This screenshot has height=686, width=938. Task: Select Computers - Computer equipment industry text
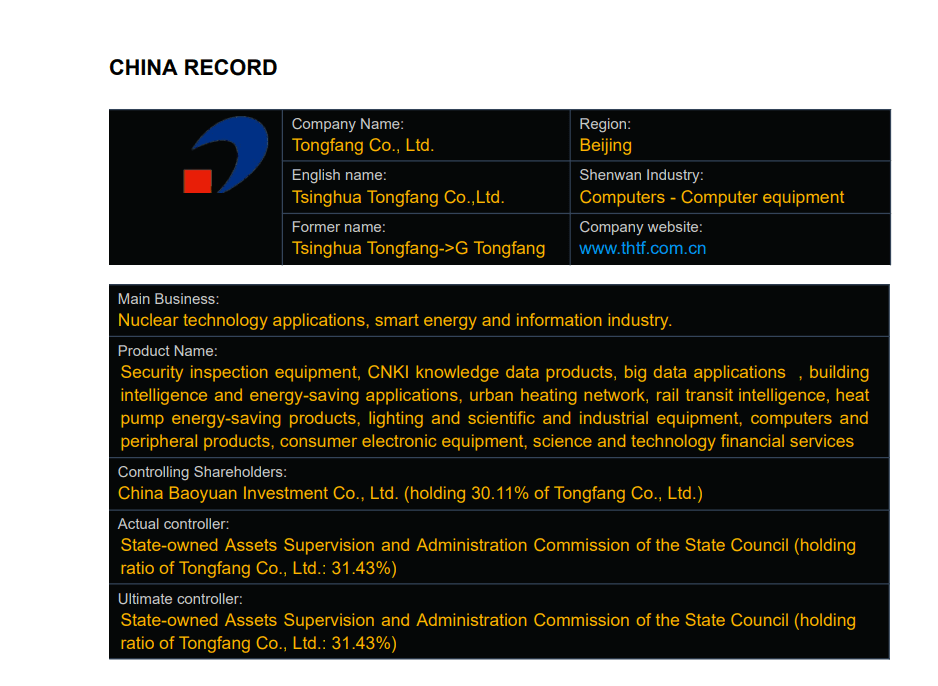point(711,197)
